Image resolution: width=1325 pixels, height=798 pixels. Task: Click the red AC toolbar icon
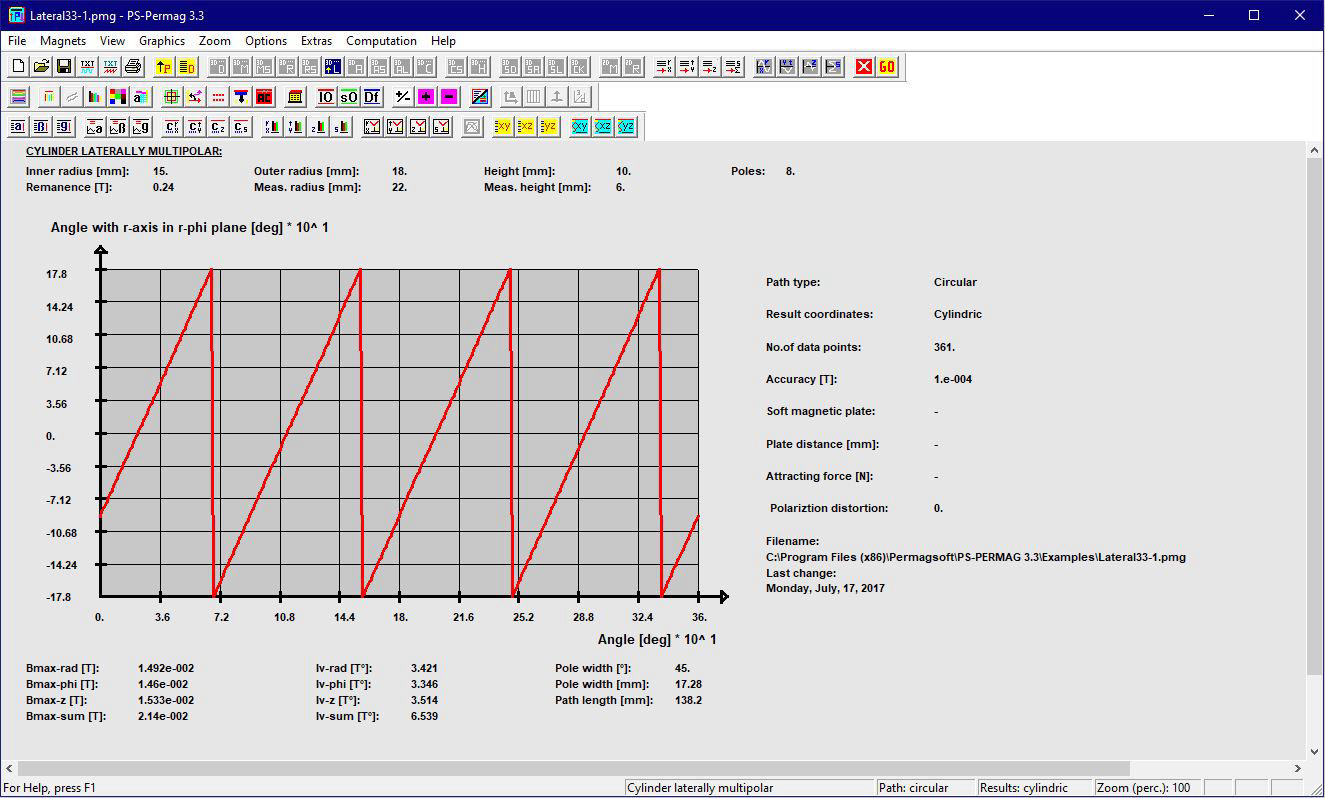[x=264, y=97]
